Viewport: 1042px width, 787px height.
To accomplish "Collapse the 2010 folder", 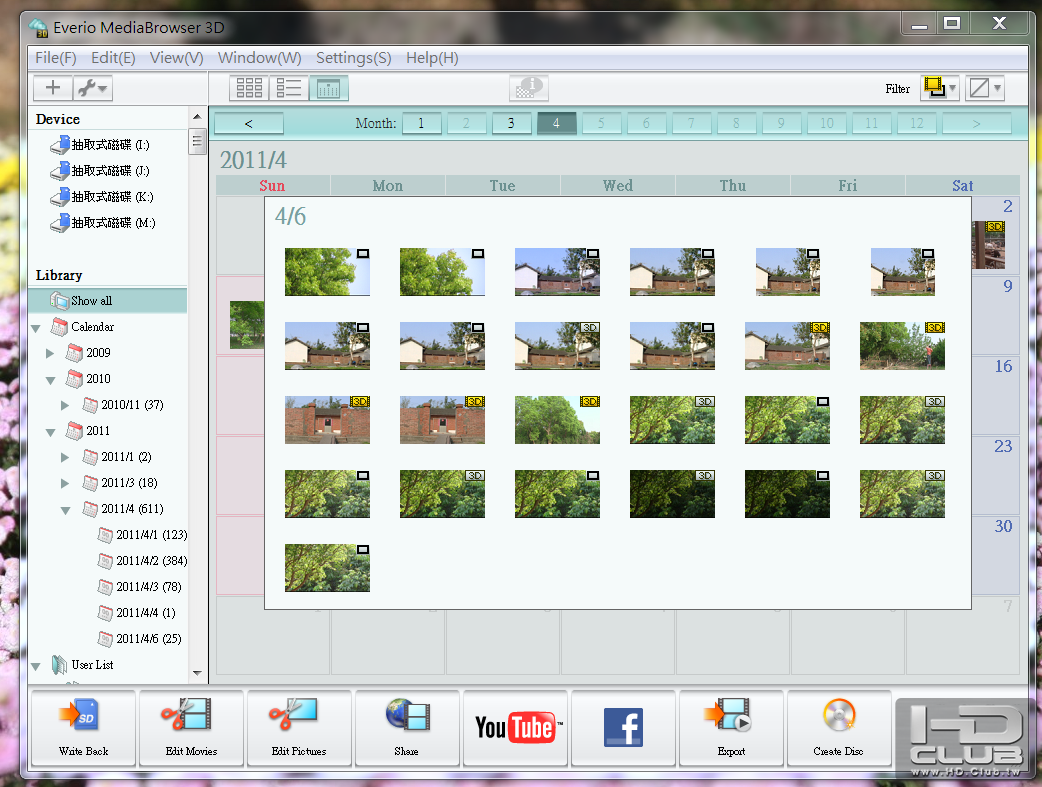I will point(51,380).
